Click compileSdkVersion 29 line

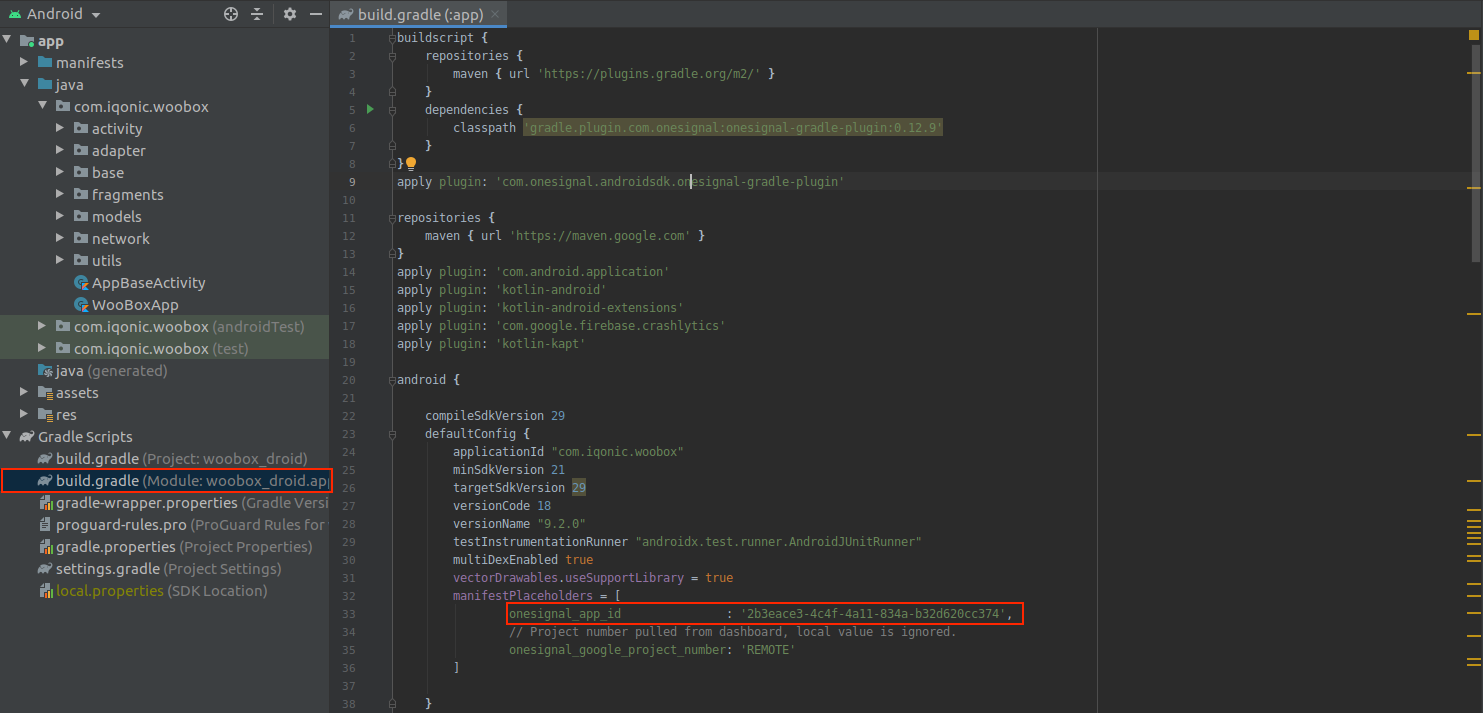tap(495, 416)
